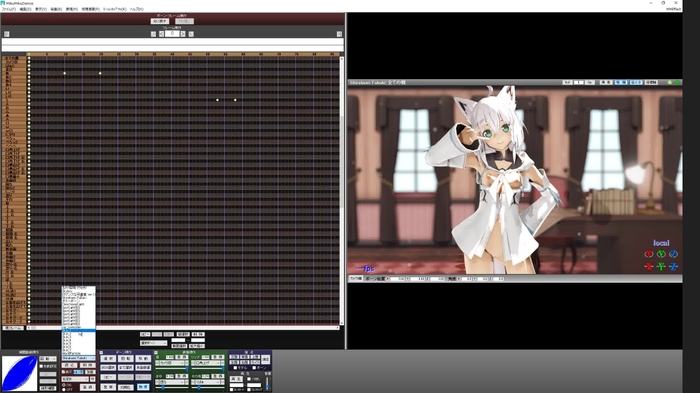The image size is (700, 393).
Task: Select the ON radio button in model panel
Action: (63, 385)
